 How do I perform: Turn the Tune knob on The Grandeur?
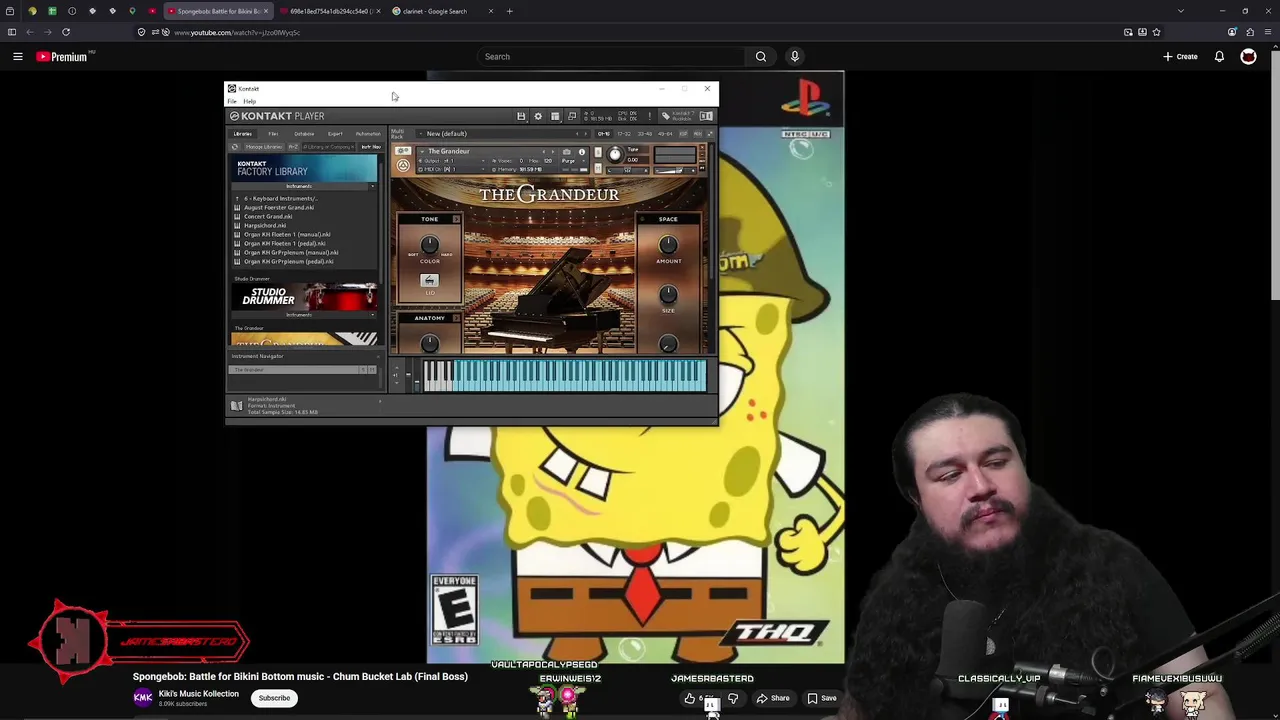[615, 154]
